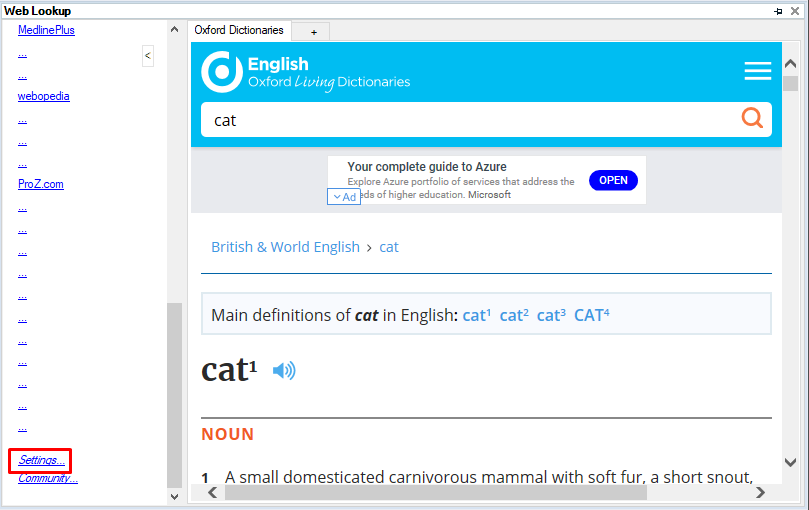Play the cat pronunciation audio
This screenshot has width=809, height=510.
[284, 371]
